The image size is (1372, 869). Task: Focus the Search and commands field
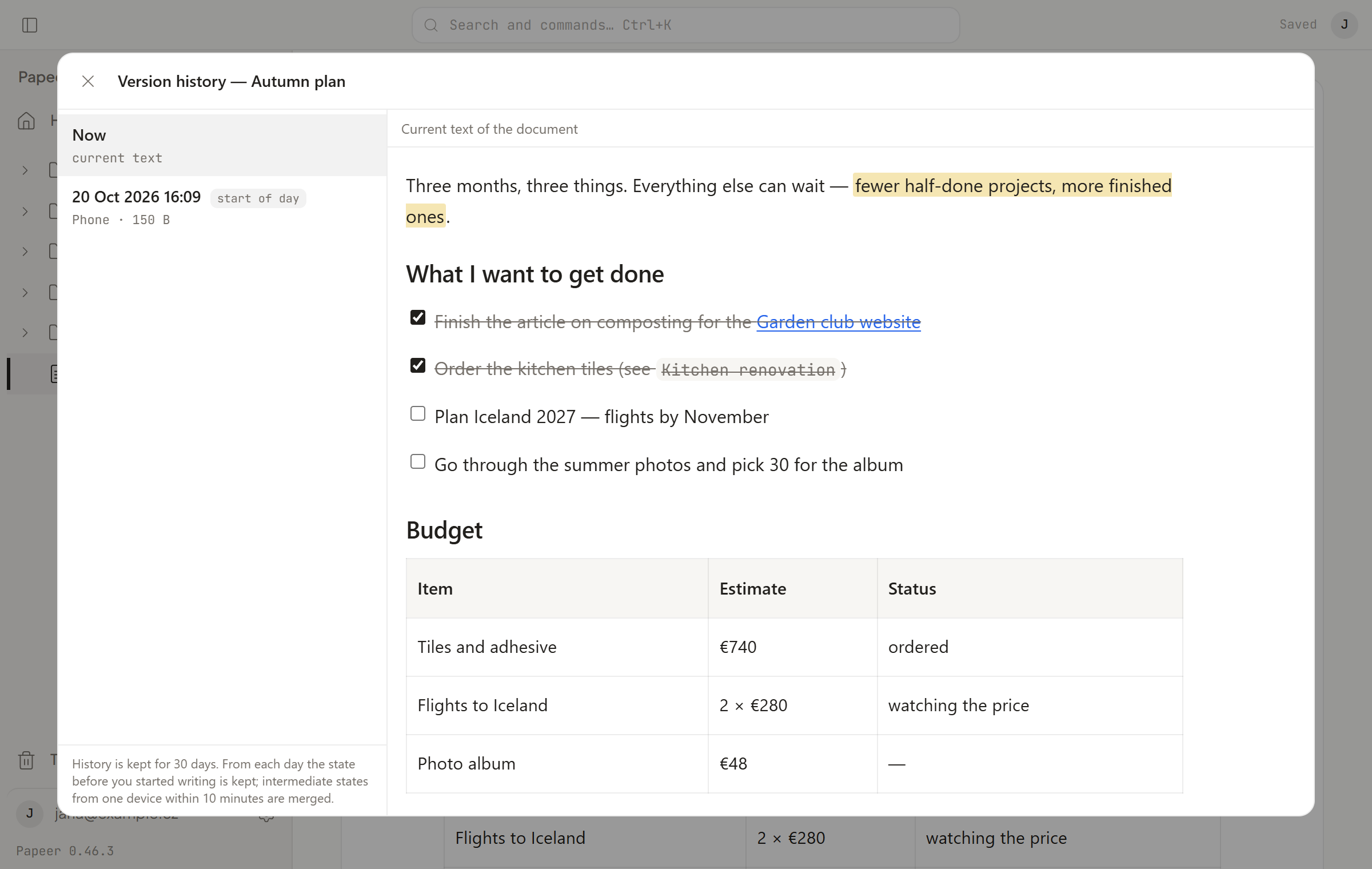(685, 25)
